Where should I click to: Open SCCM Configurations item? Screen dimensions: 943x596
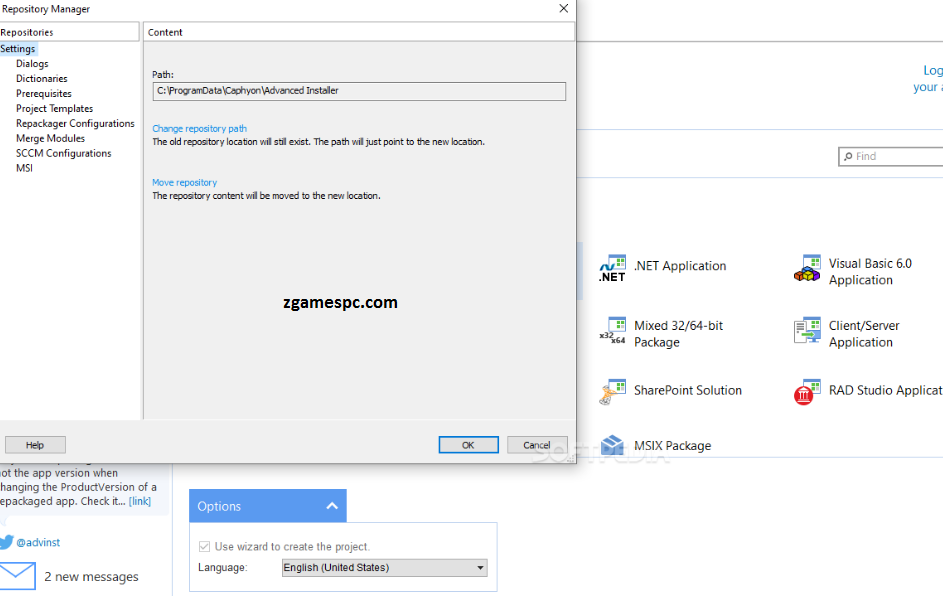64,153
